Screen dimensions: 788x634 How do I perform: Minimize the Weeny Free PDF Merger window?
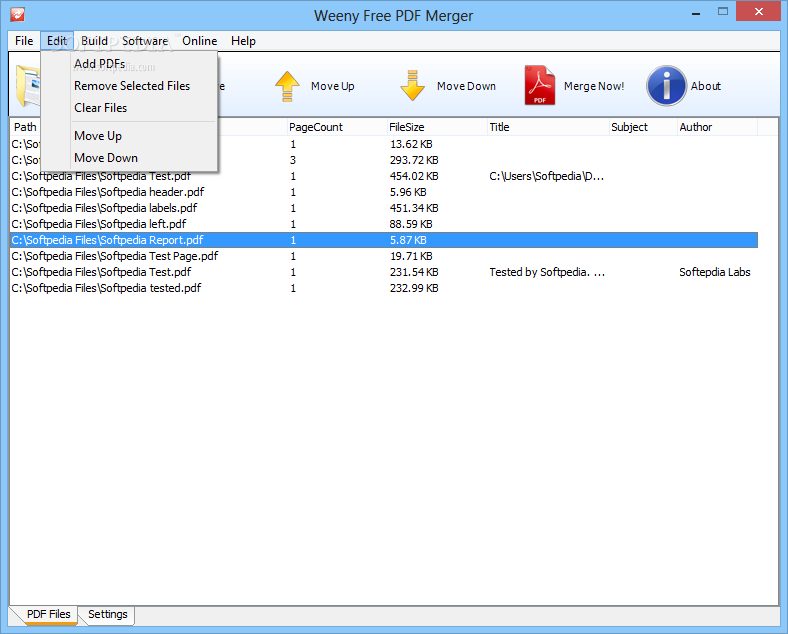(x=696, y=13)
